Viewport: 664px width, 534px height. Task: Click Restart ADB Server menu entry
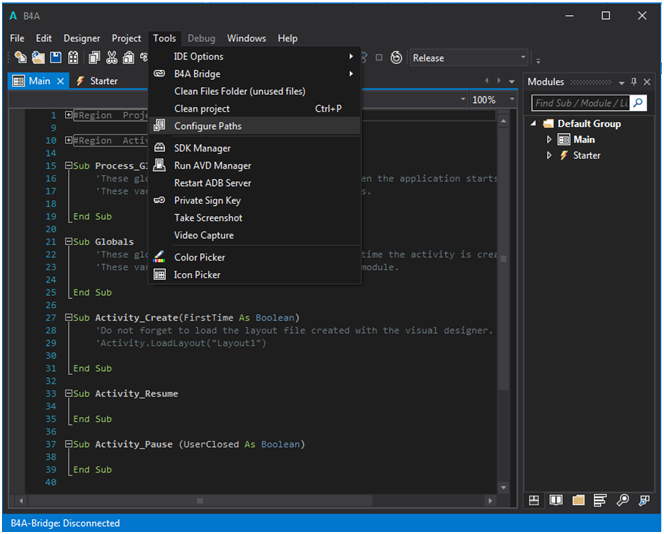coord(212,183)
